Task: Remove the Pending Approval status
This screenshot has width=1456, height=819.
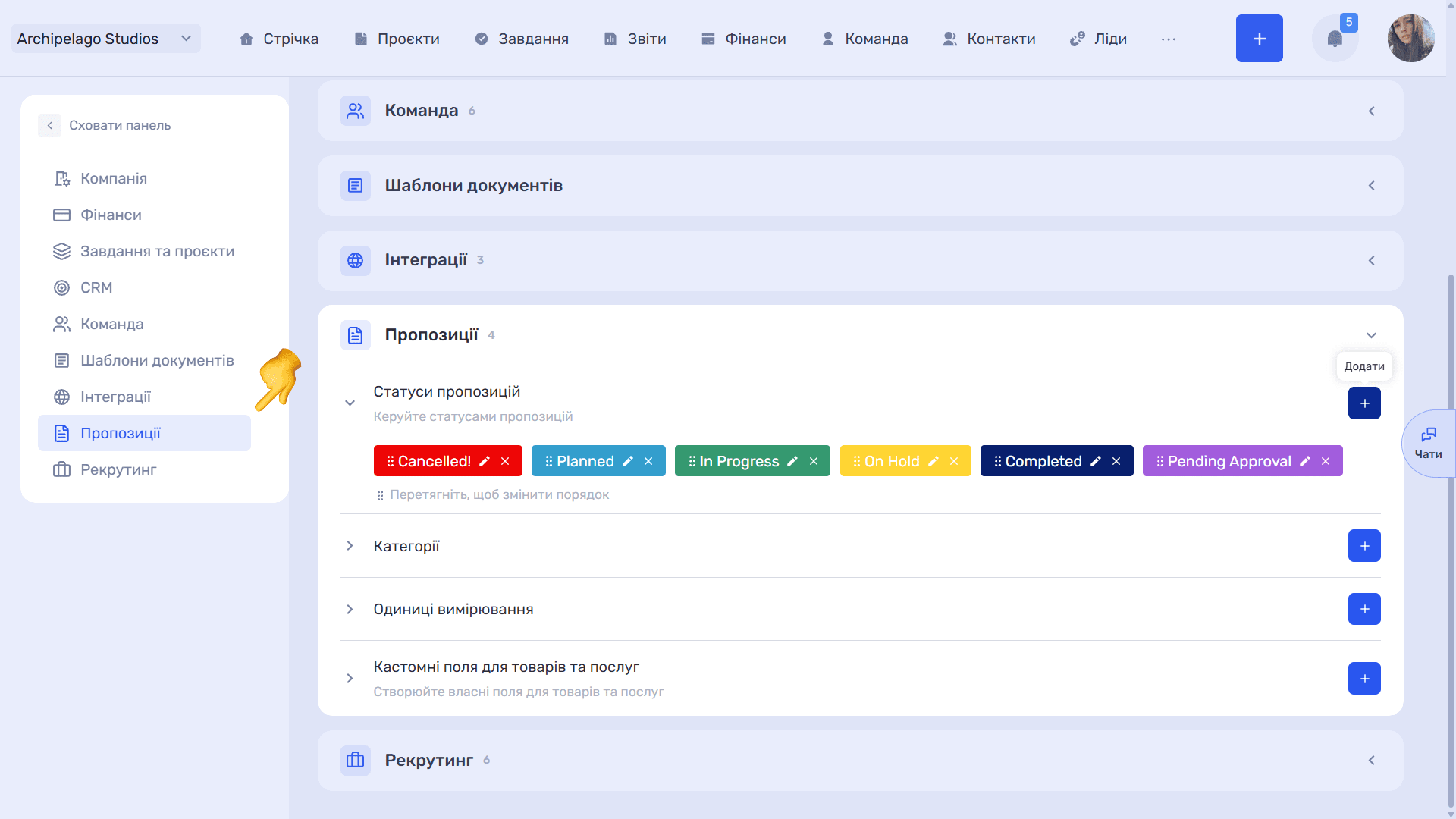Action: pos(1326,461)
